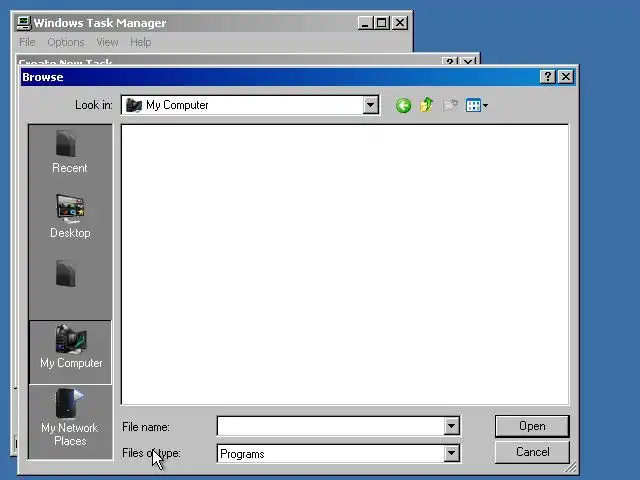Create a new folder
640x480 pixels.
click(450, 105)
